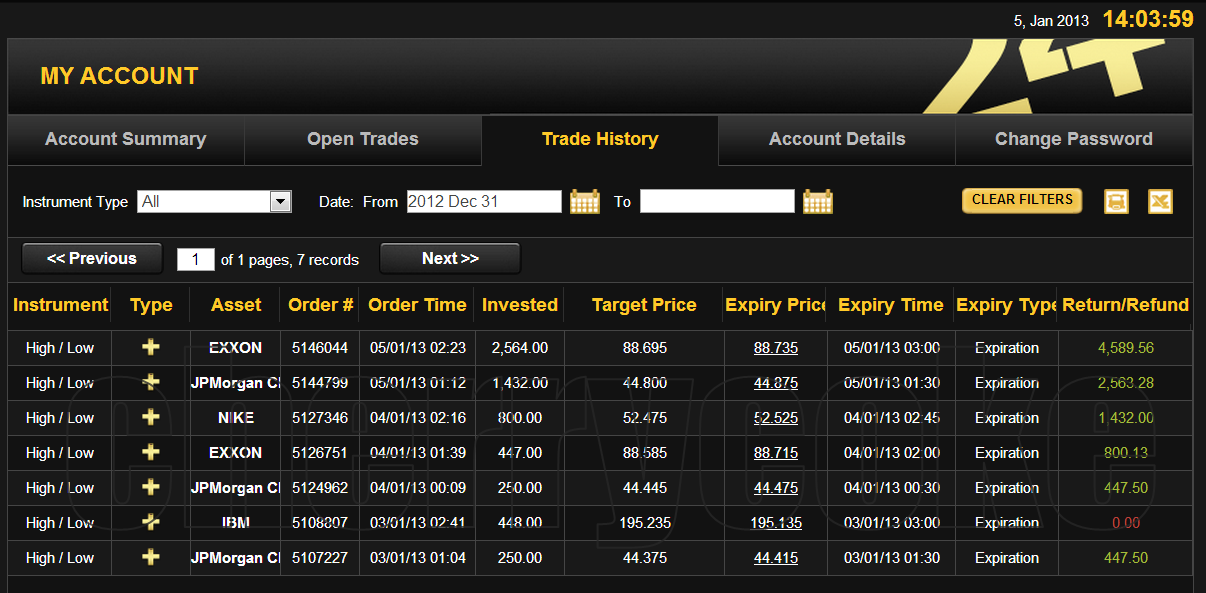Click type icon in order 5144799 row
This screenshot has height=593, width=1206.
(151, 382)
